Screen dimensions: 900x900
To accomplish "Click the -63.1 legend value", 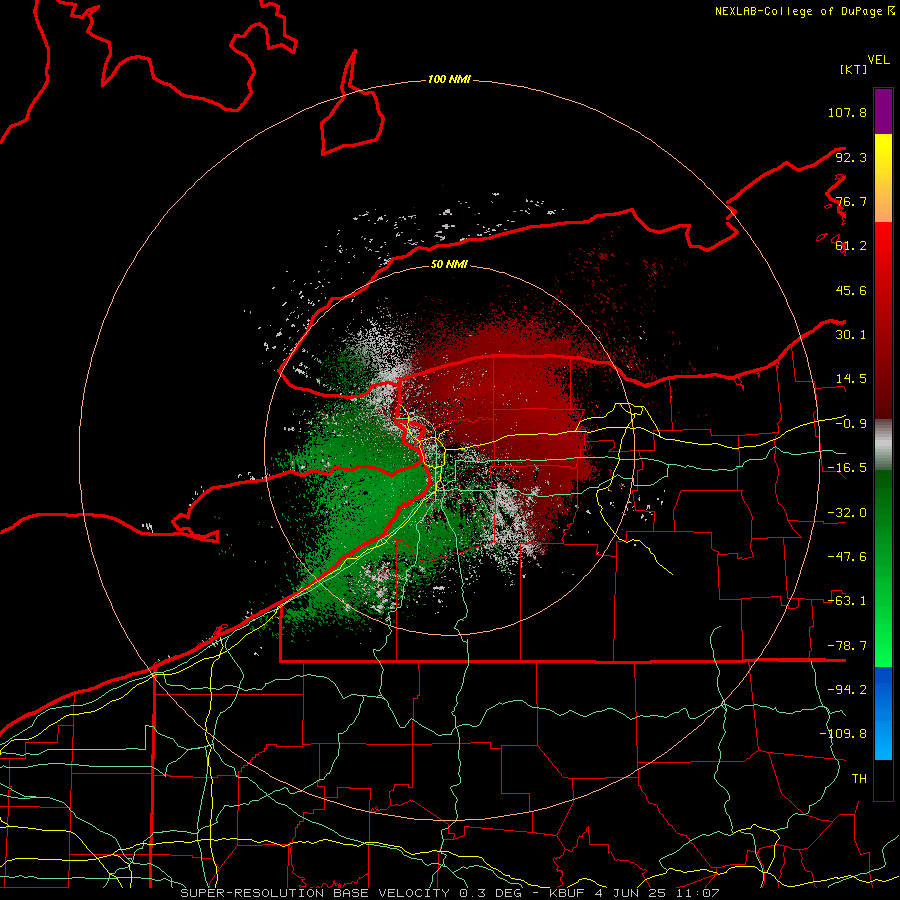I will (x=847, y=601).
